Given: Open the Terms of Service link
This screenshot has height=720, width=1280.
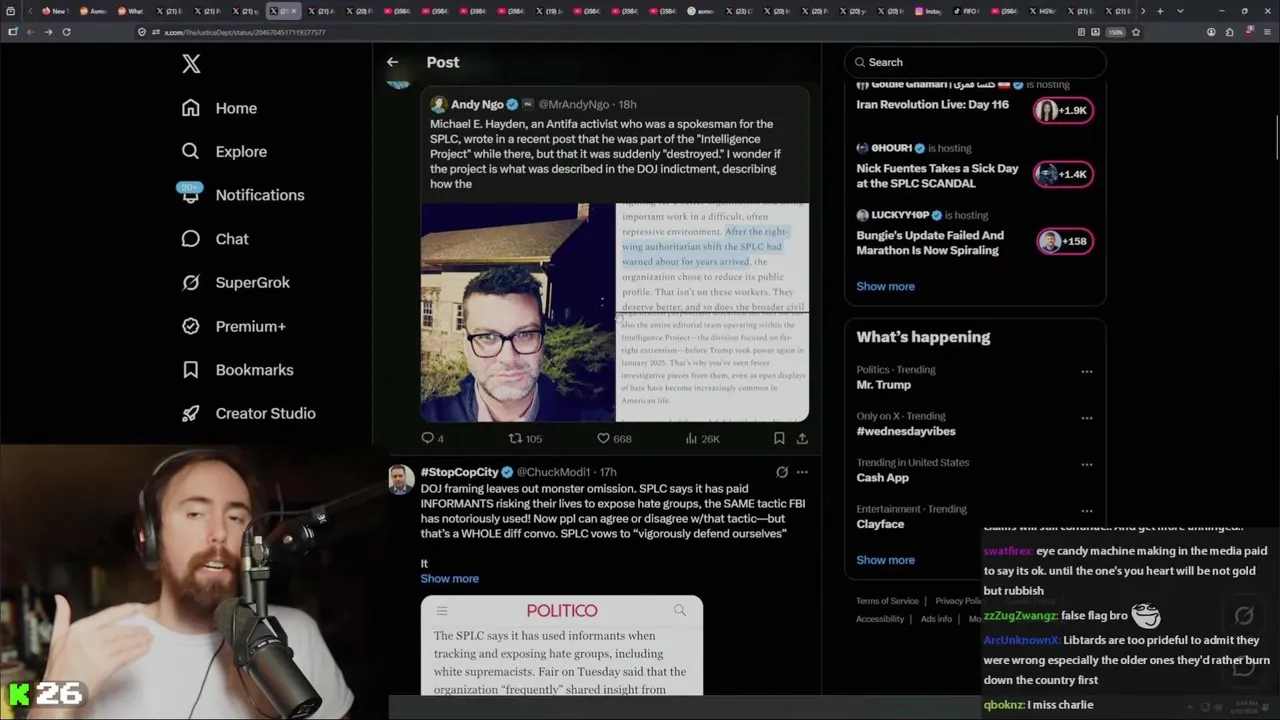Looking at the screenshot, I should pos(887,601).
